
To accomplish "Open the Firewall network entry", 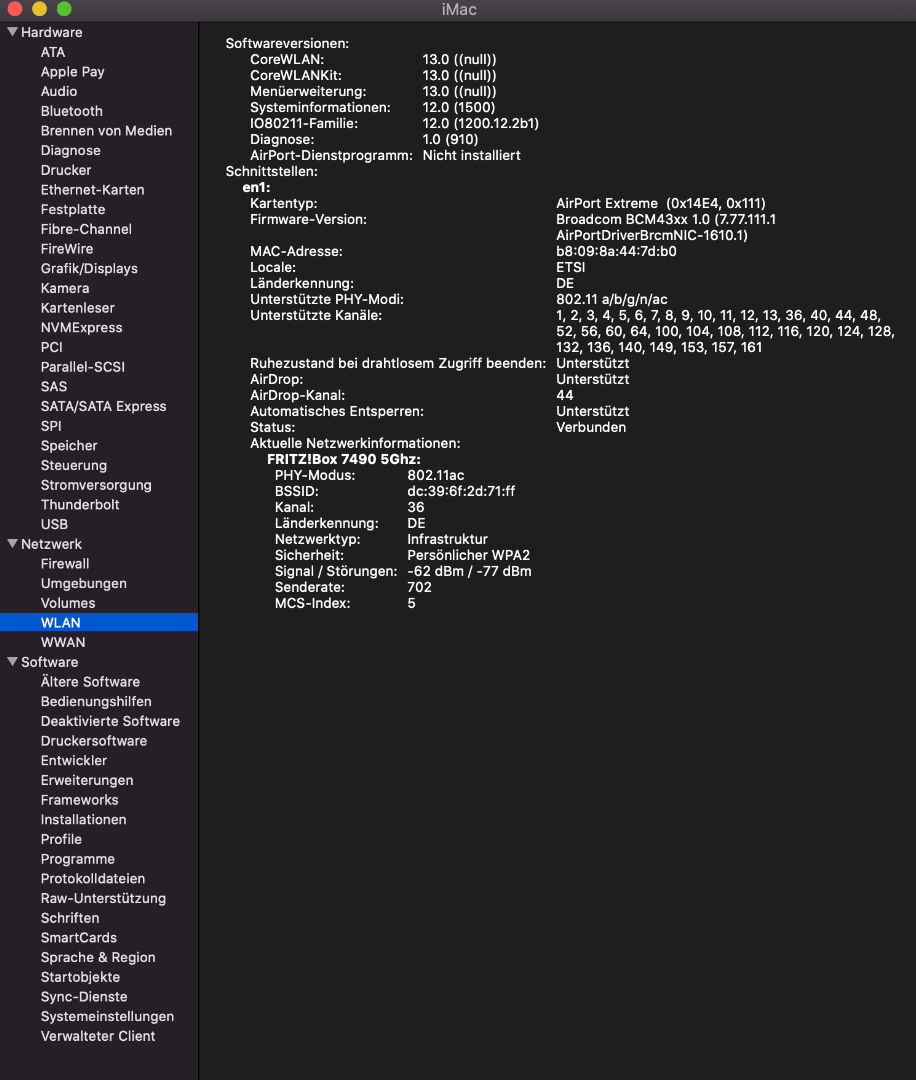I will tap(65, 564).
